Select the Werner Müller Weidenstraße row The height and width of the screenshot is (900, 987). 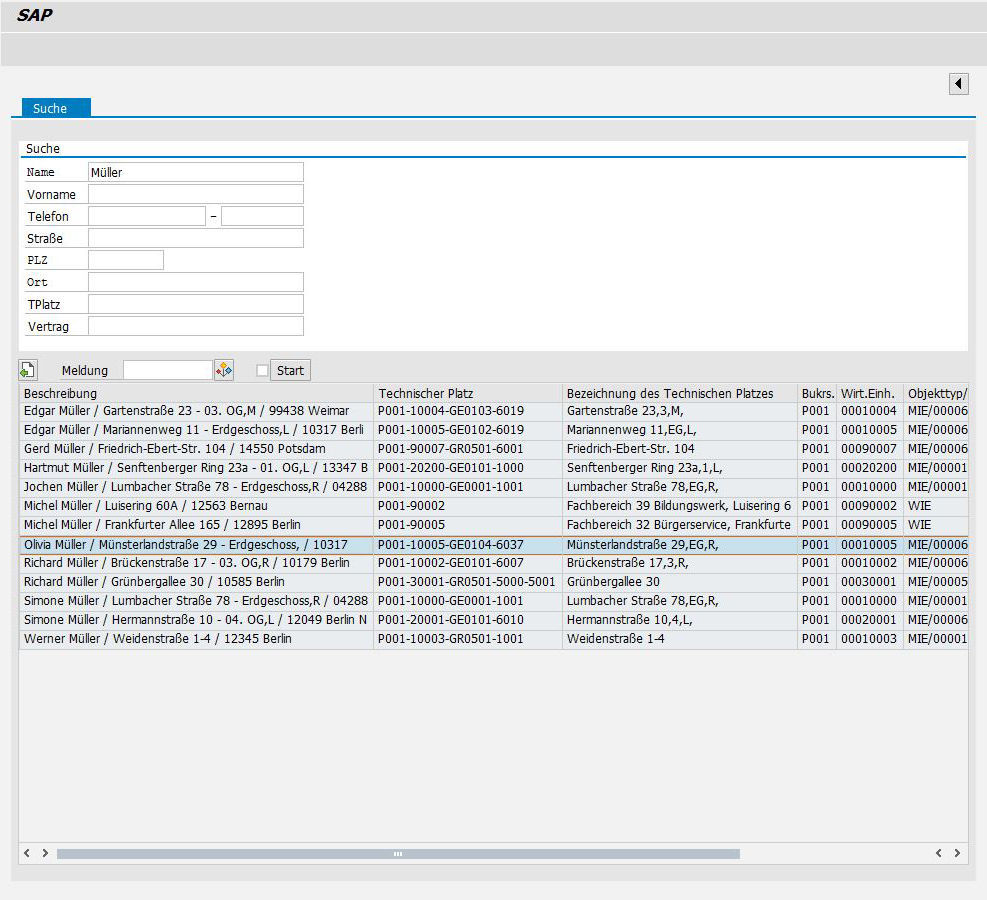pyautogui.click(x=195, y=639)
